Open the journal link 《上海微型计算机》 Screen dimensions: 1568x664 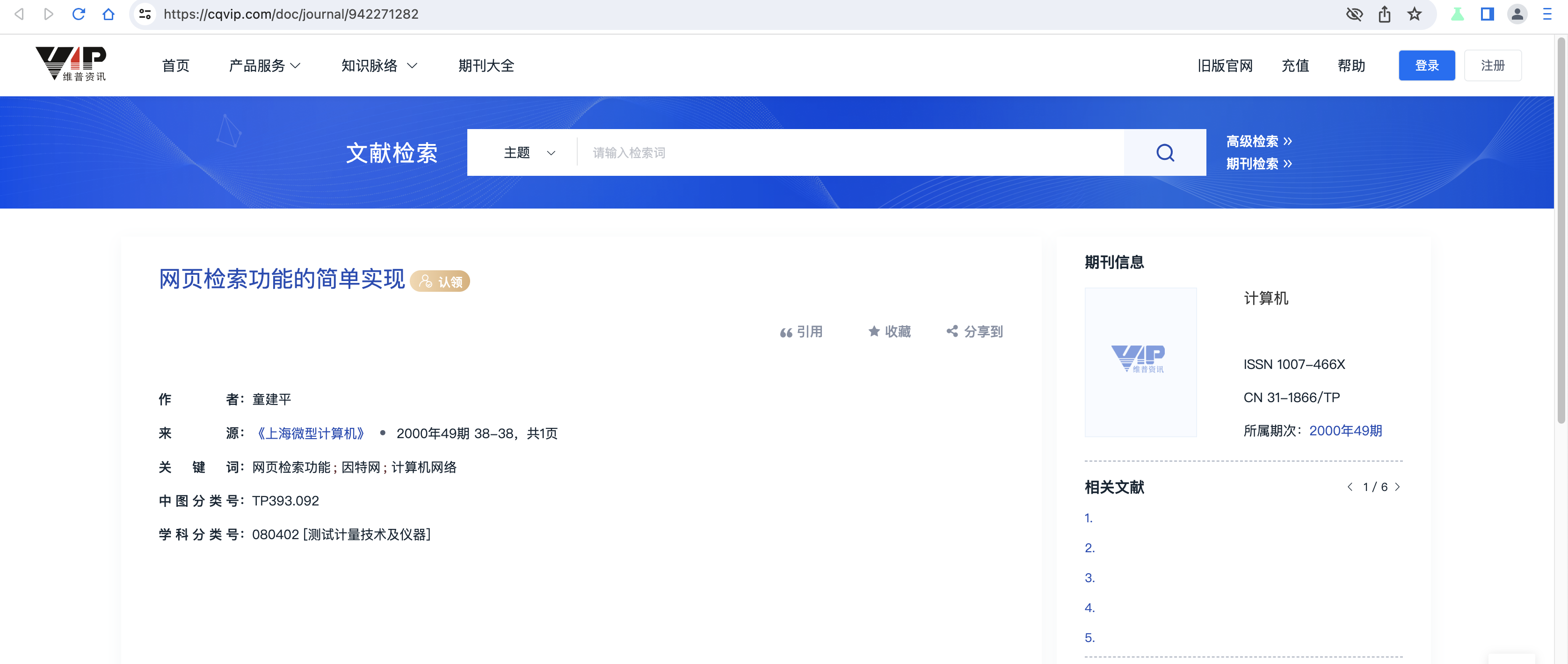coord(311,433)
